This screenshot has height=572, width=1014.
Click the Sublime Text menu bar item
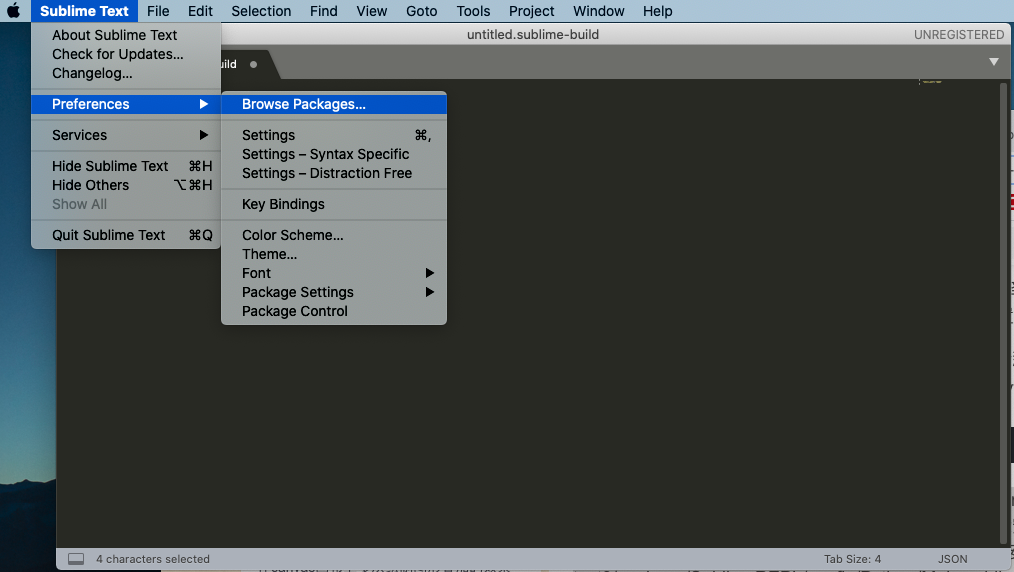pos(84,11)
